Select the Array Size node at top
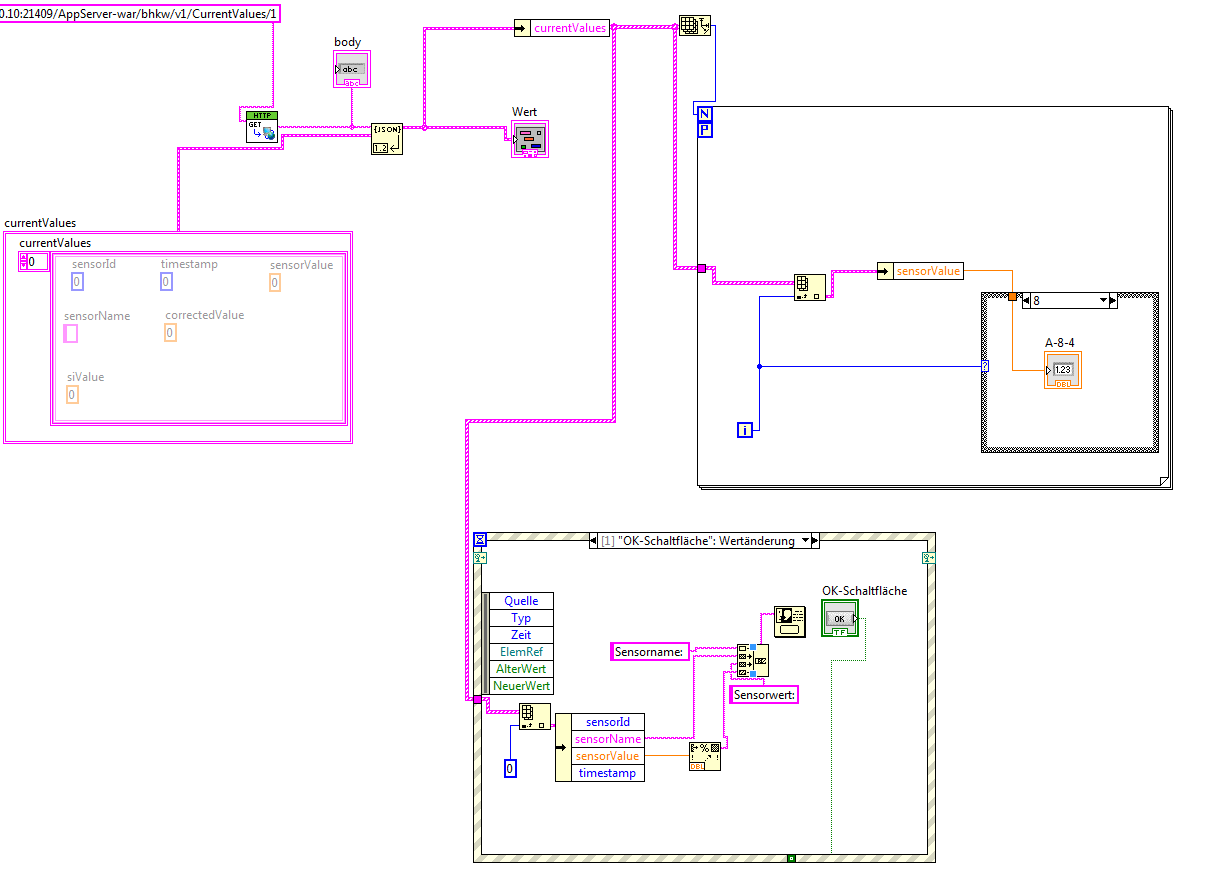 [x=694, y=26]
